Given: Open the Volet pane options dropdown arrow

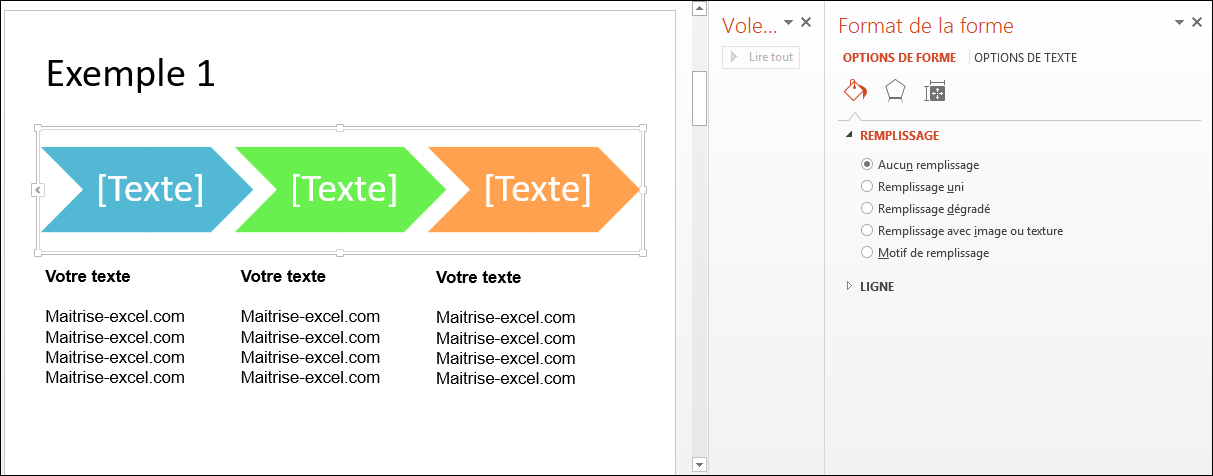Looking at the screenshot, I should click(x=788, y=22).
